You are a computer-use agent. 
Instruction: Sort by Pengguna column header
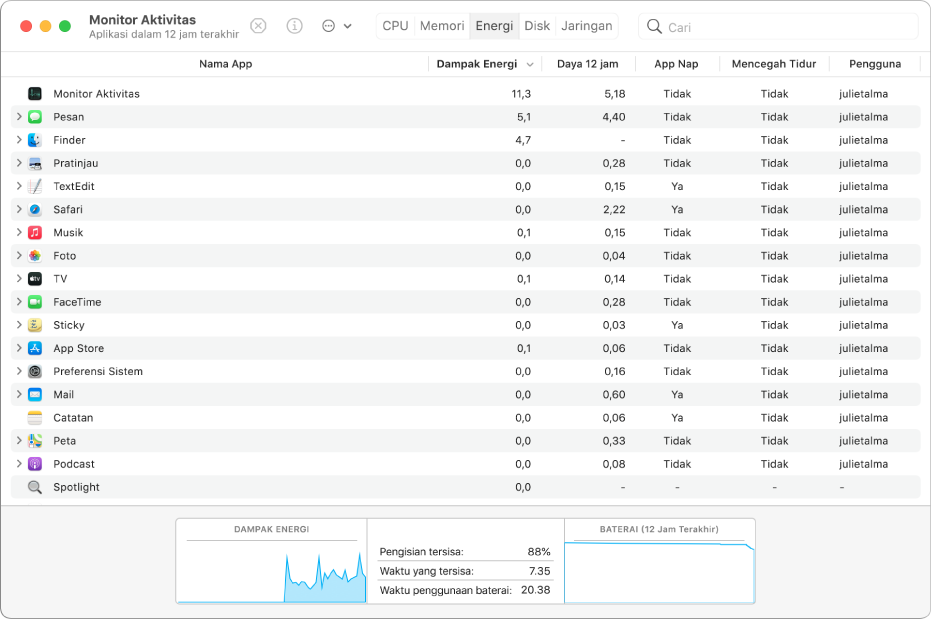pyautogui.click(x=875, y=64)
